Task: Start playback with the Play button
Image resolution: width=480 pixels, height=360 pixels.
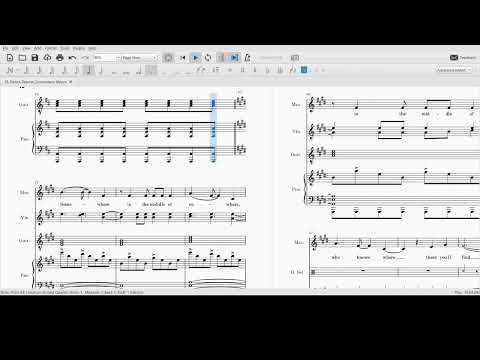Action: pyautogui.click(x=195, y=58)
